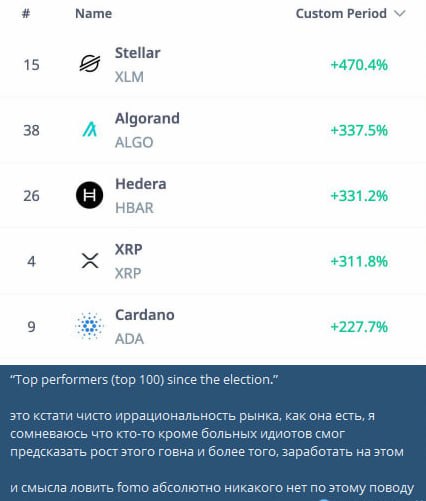Click Algorand's +337.5% change value
Screen dimensions: 426x501
(359, 130)
